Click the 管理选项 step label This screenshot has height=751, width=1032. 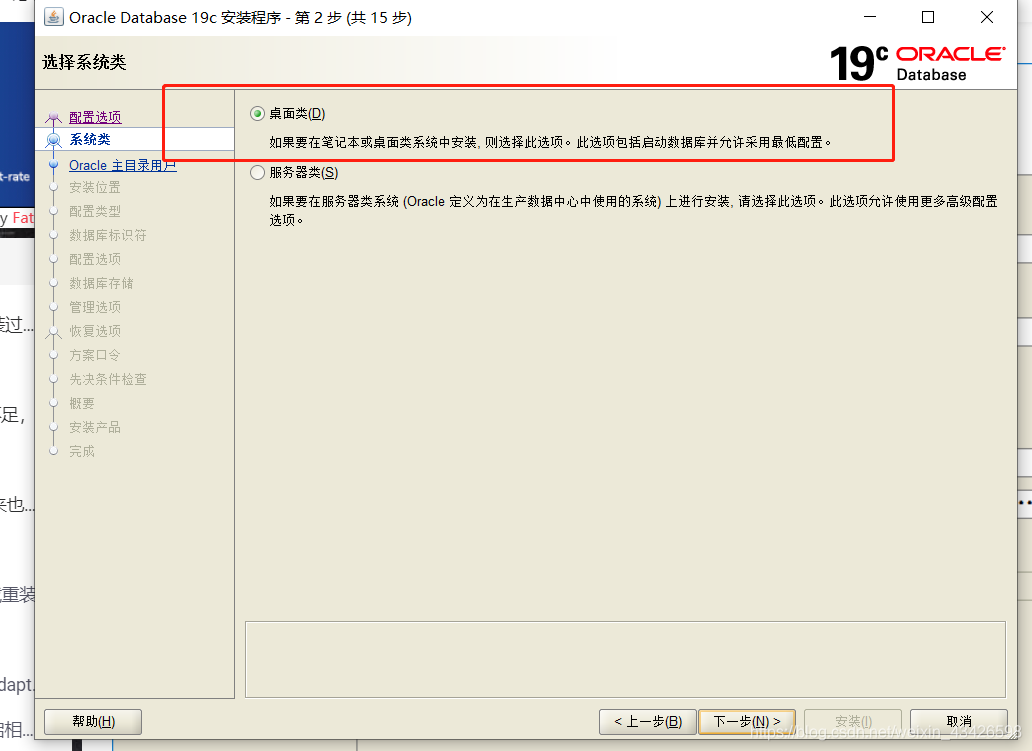(x=95, y=307)
